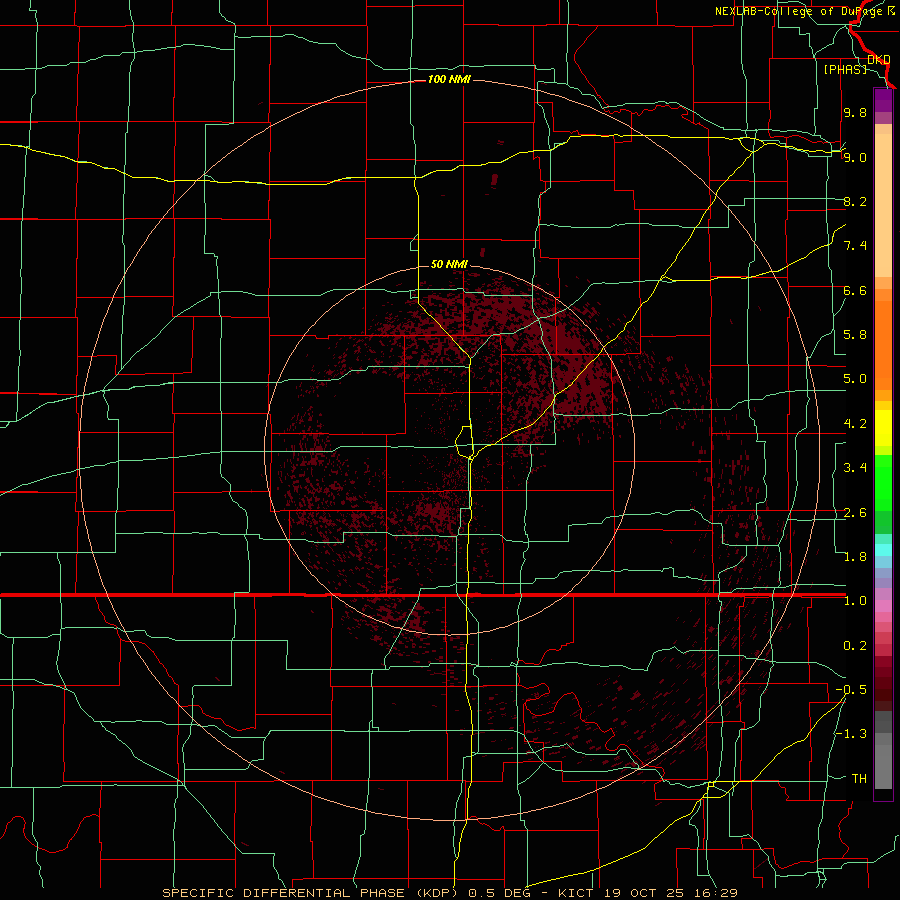This screenshot has height=900, width=900.
Task: Click the 6.6 legend value
Action: point(855,290)
